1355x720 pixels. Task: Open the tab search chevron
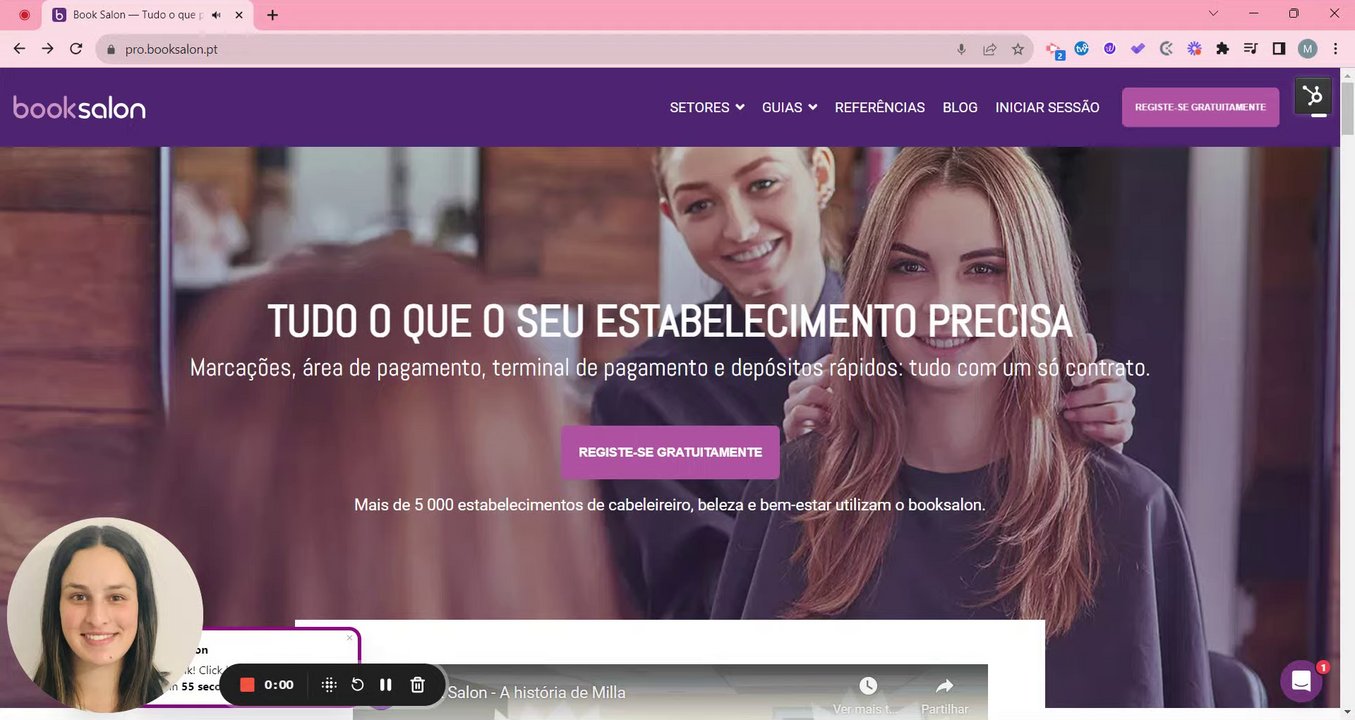pos(1213,14)
